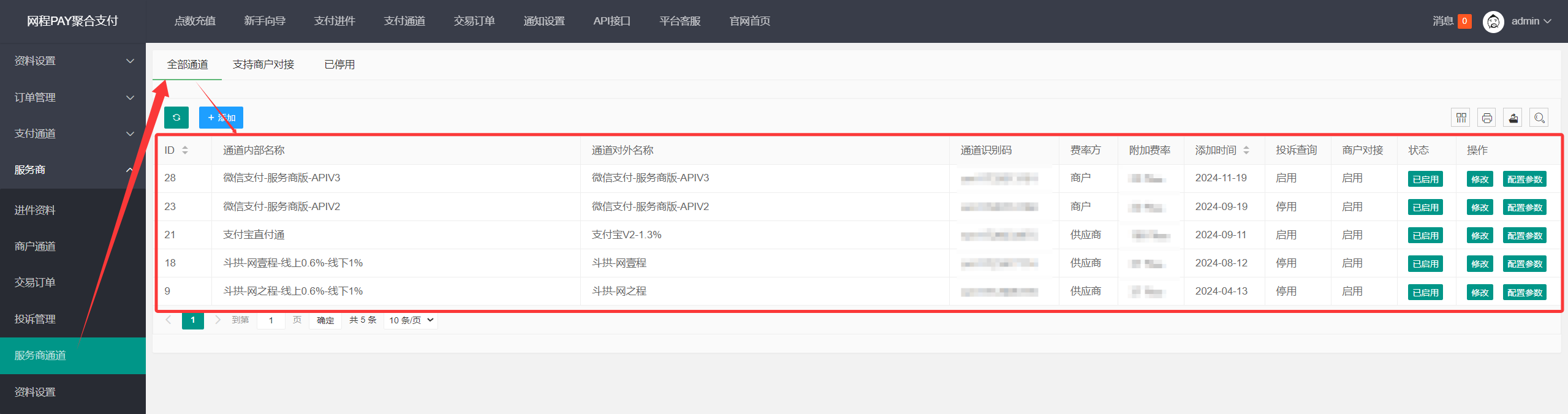The height and width of the screenshot is (414, 1568).
Task: Expand the 订单管理 sidebar menu
Action: tap(73, 97)
